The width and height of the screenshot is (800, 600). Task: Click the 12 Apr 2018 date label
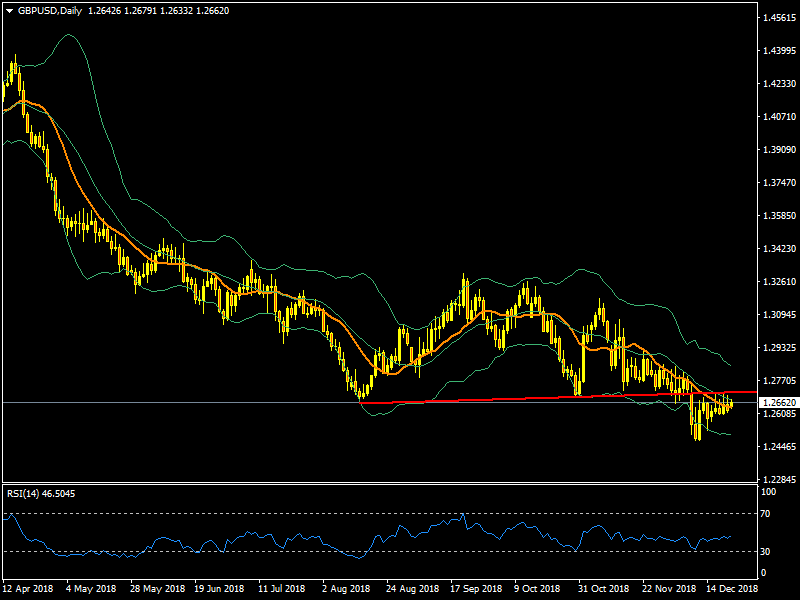tap(28, 590)
